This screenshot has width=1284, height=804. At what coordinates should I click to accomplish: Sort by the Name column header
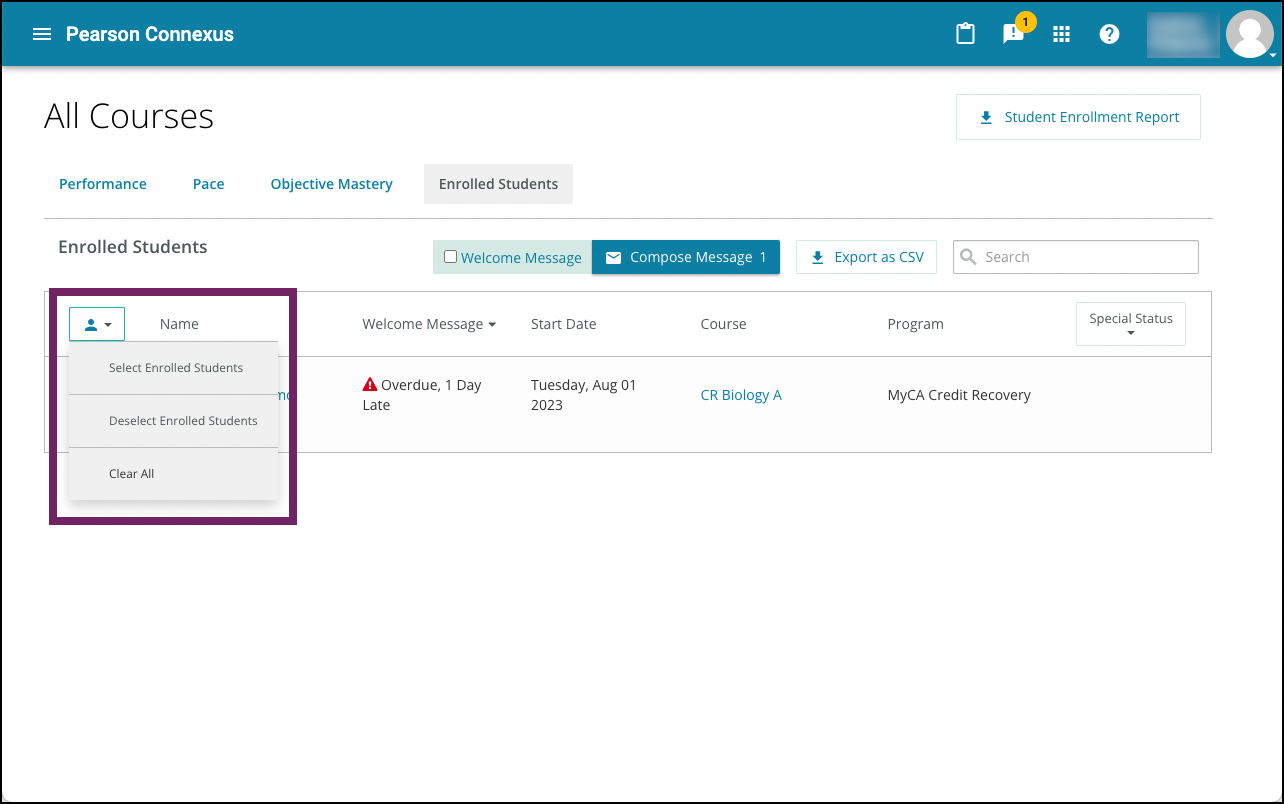179,324
